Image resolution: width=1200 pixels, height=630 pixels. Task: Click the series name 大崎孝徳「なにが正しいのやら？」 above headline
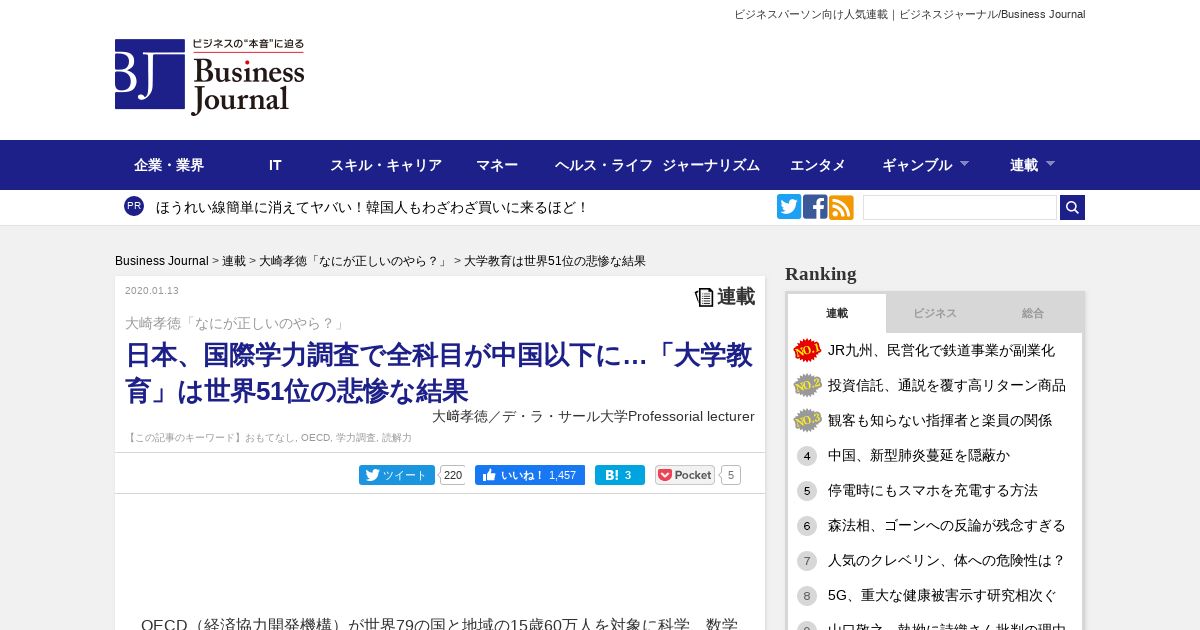[235, 323]
